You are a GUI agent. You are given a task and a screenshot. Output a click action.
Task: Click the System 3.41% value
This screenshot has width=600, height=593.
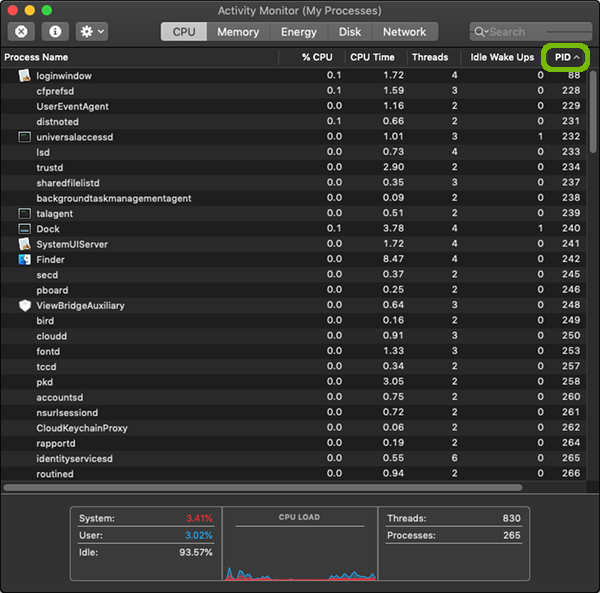pos(199,518)
